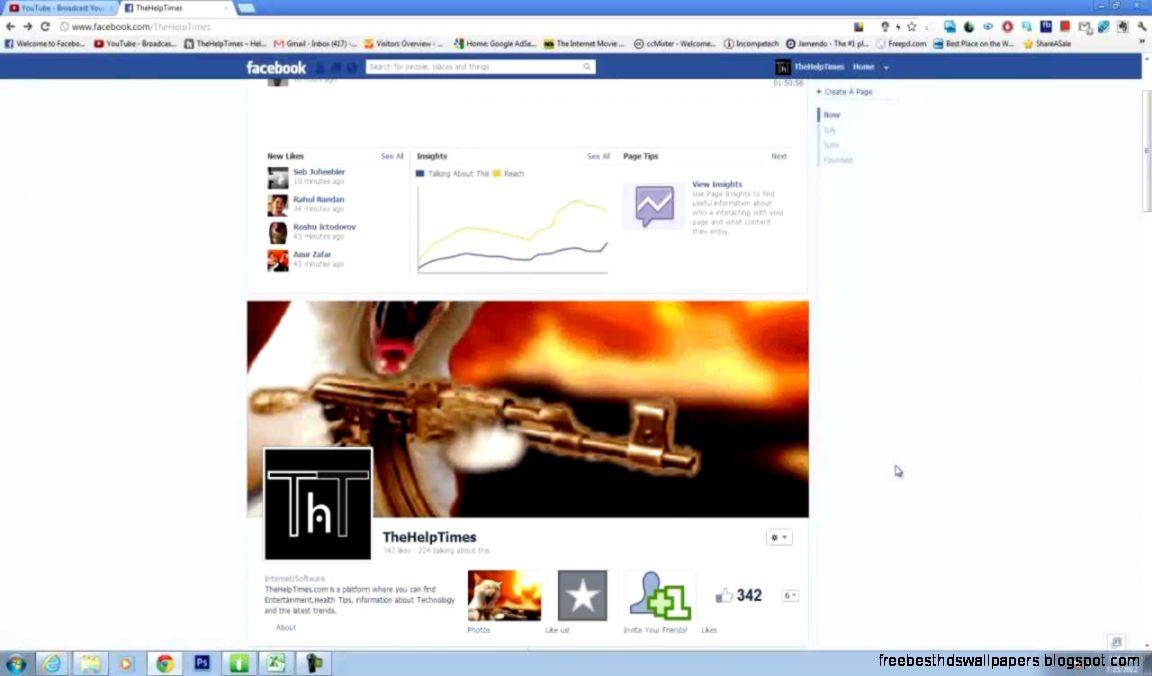Click the vertical page scrollbar thumb
Screen dimensions: 1152x676
(1146, 151)
